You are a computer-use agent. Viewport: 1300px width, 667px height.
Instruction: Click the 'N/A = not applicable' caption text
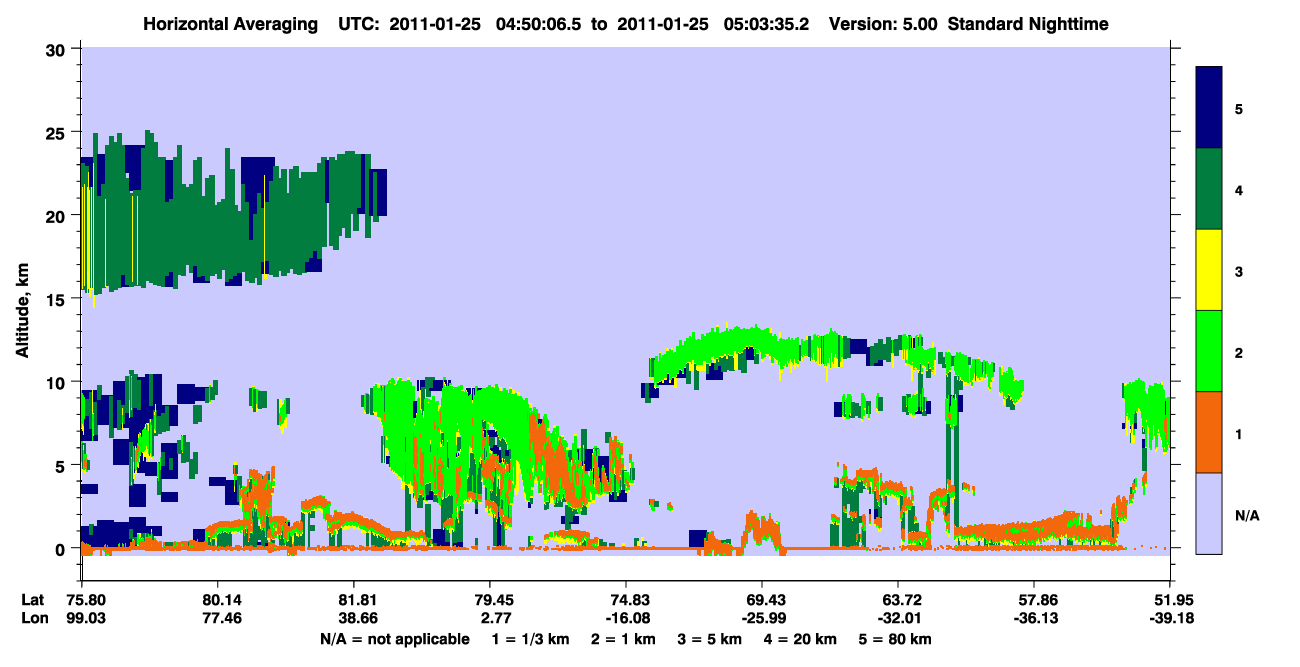(x=394, y=640)
